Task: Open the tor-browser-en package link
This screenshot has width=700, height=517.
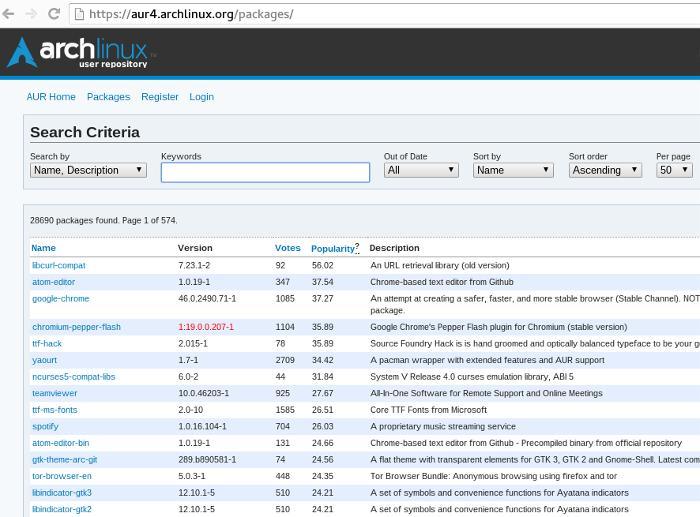Action: point(62,476)
